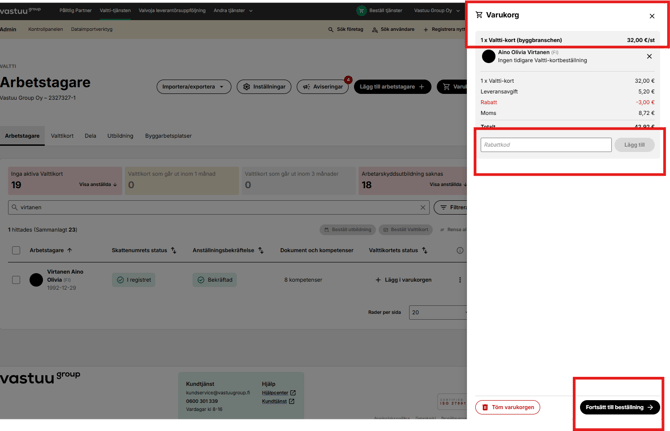Switch to the Valttikort tab
The height and width of the screenshot is (431, 670).
pos(62,136)
